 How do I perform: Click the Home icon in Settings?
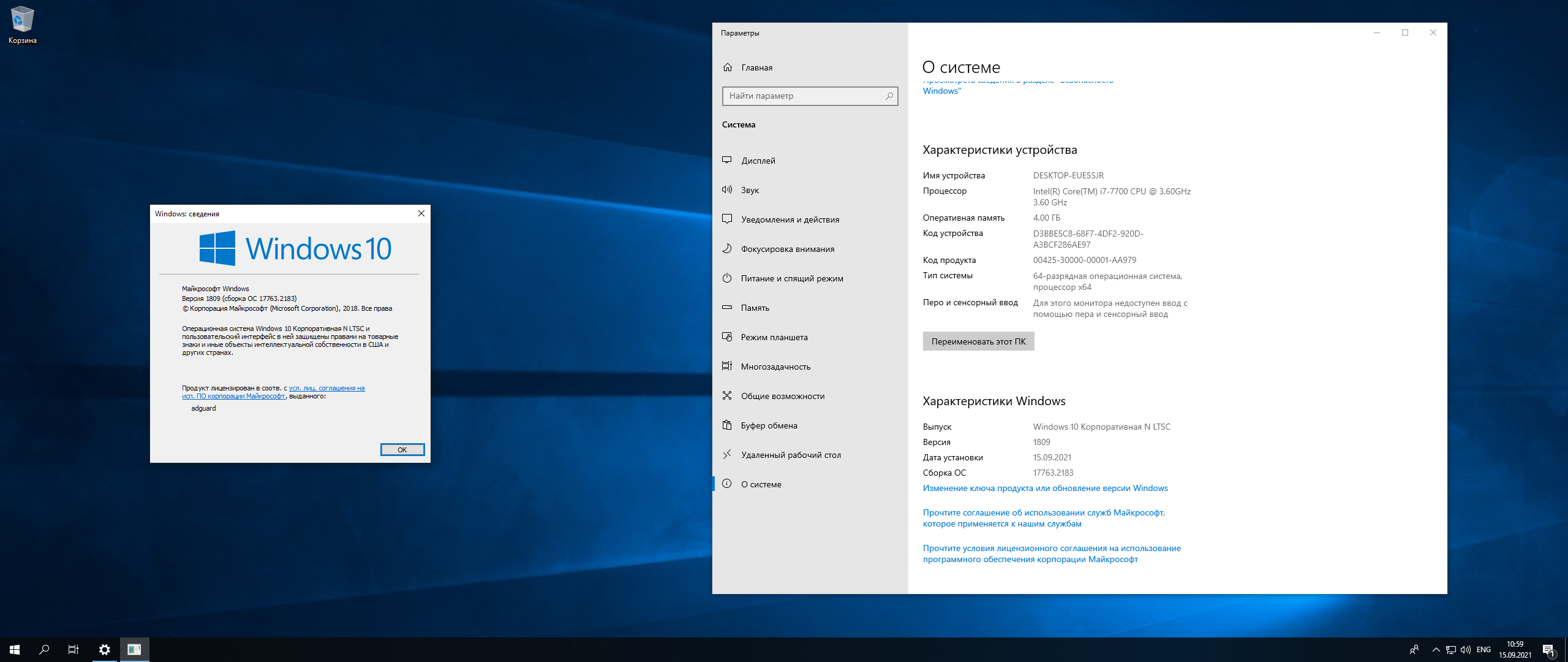pyautogui.click(x=728, y=67)
